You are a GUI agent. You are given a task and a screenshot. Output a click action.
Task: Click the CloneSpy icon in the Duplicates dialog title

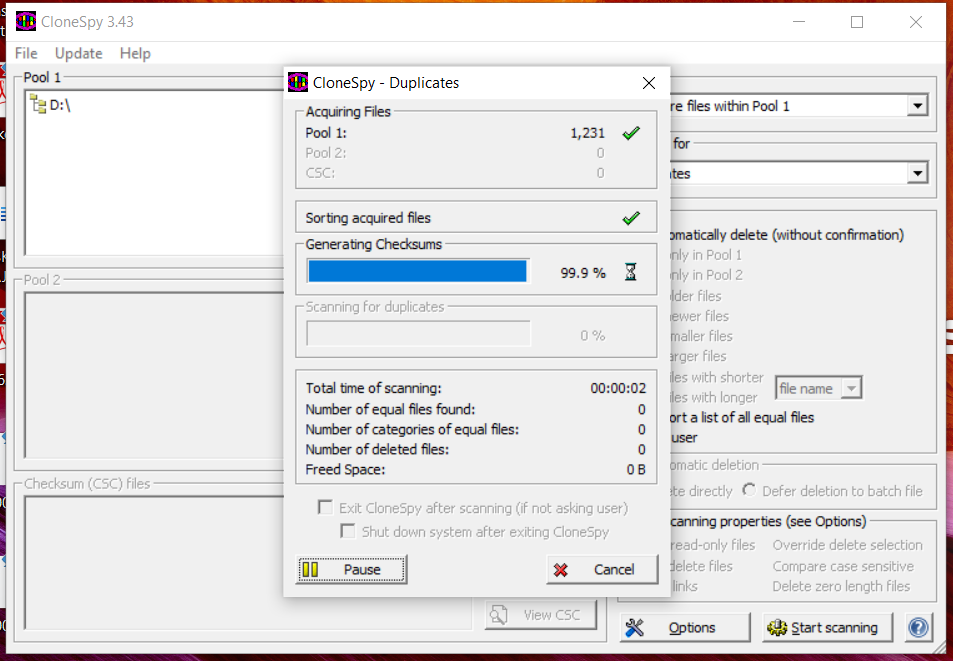pos(298,83)
